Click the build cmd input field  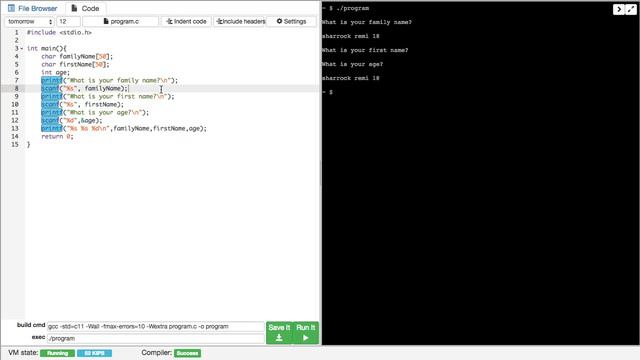coord(156,327)
